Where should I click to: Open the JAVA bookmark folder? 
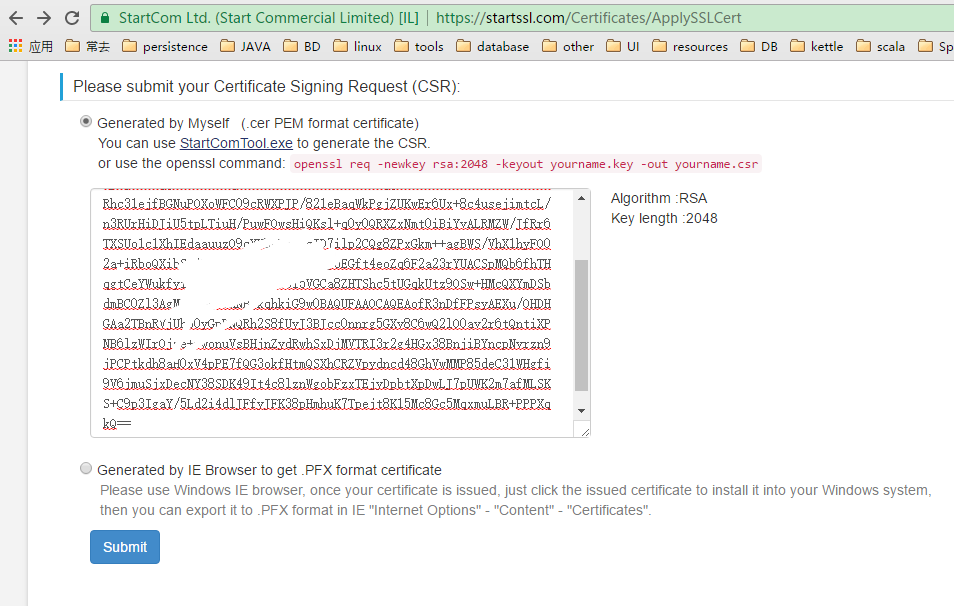click(x=245, y=46)
